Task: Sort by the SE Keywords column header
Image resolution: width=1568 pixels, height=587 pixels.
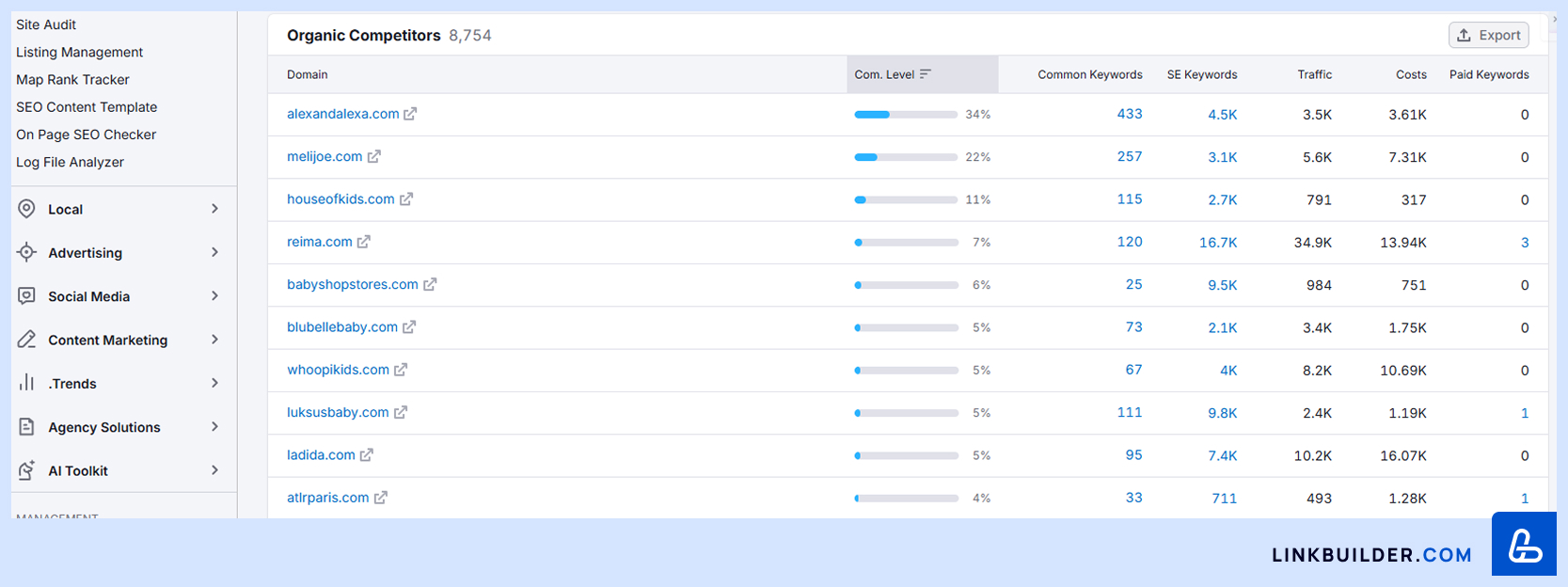Action: pos(1202,74)
